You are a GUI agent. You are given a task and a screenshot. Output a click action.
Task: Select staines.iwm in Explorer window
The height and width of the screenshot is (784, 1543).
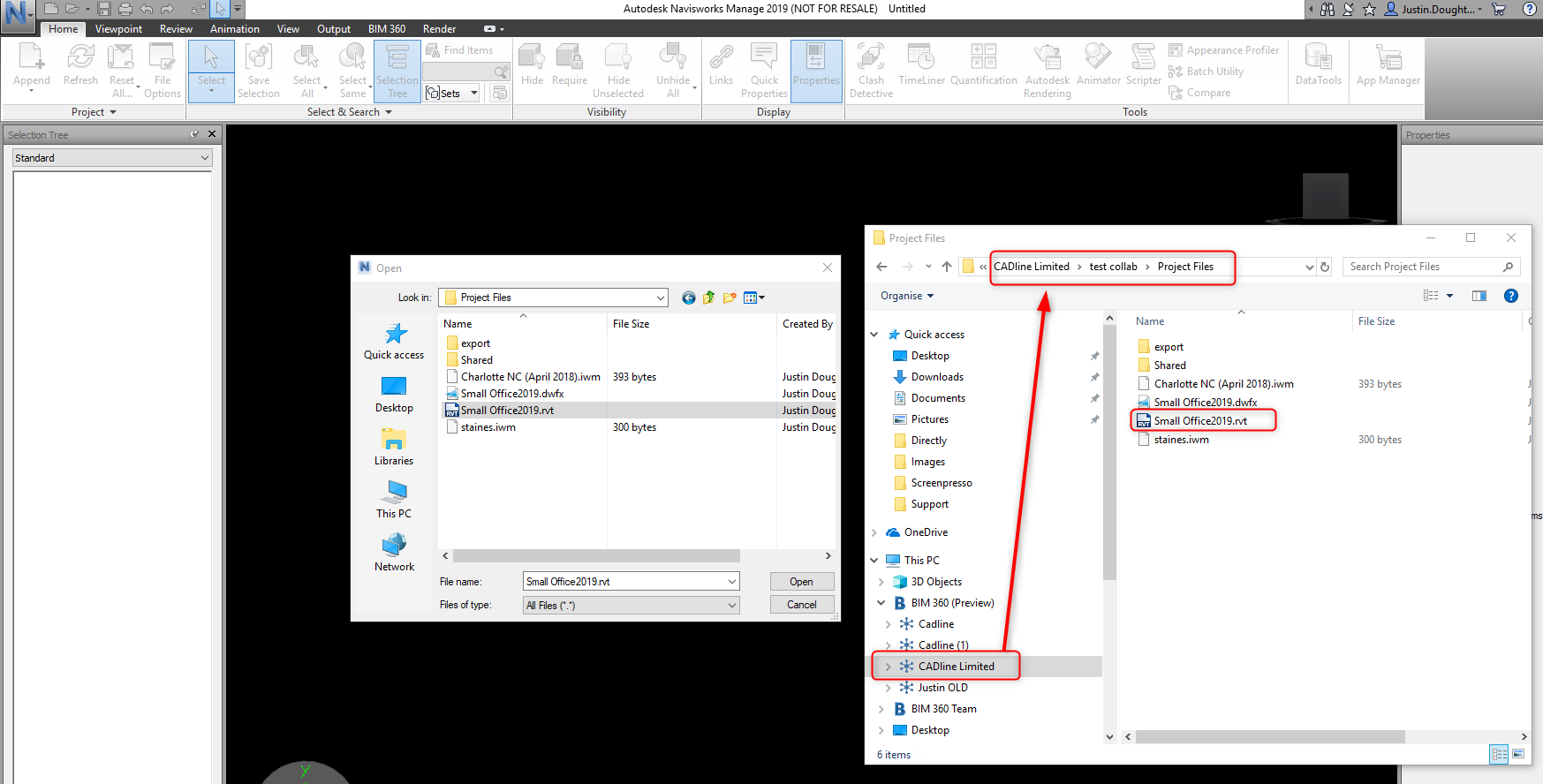click(1181, 440)
